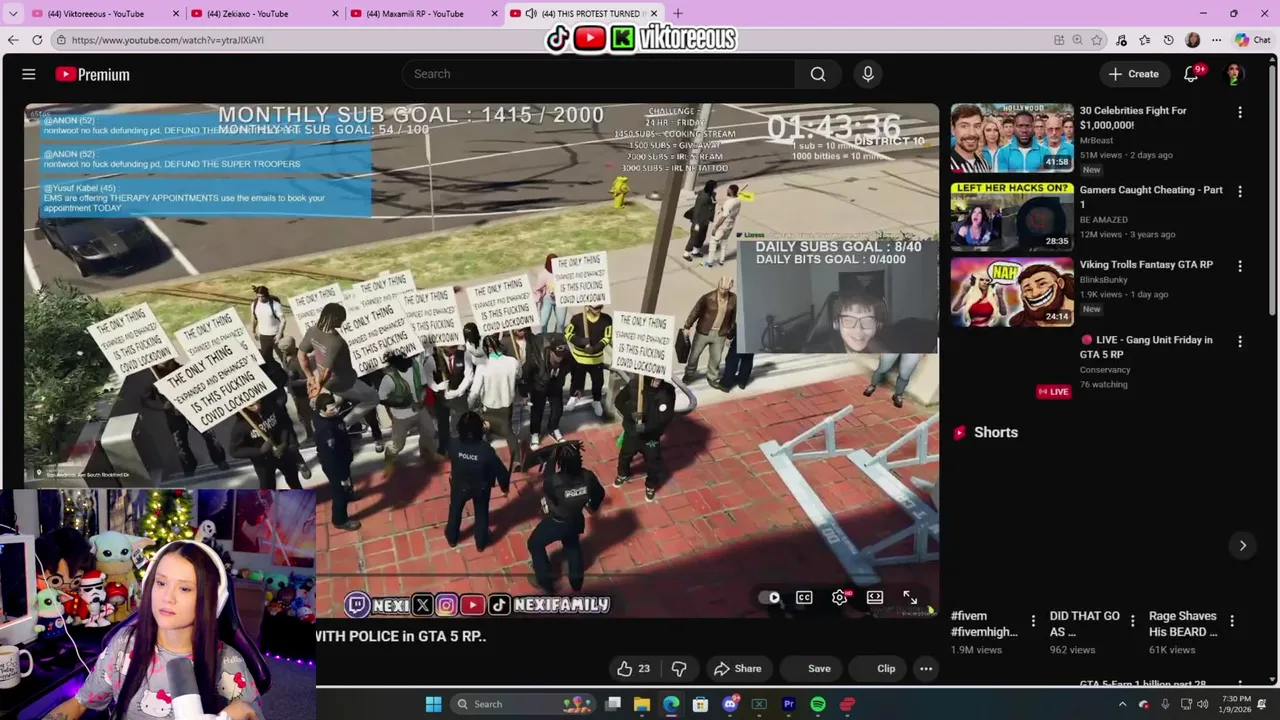
Task: Open YouTube notifications bell
Action: tap(1191, 74)
